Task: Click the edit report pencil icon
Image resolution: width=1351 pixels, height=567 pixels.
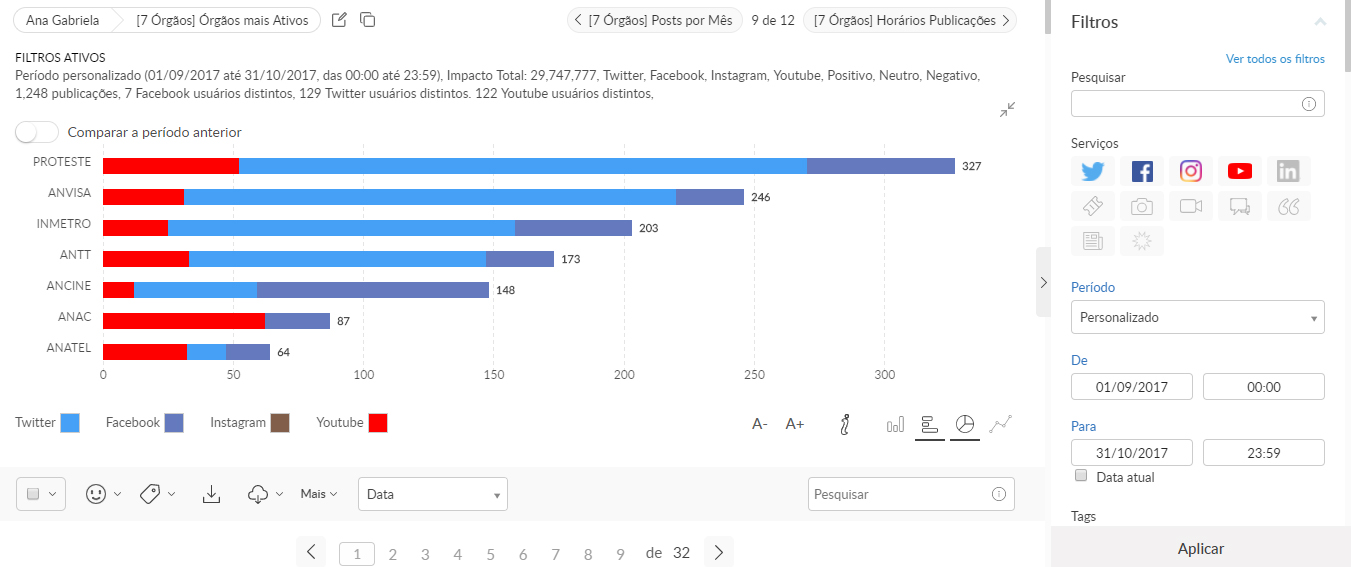Action: tap(339, 20)
